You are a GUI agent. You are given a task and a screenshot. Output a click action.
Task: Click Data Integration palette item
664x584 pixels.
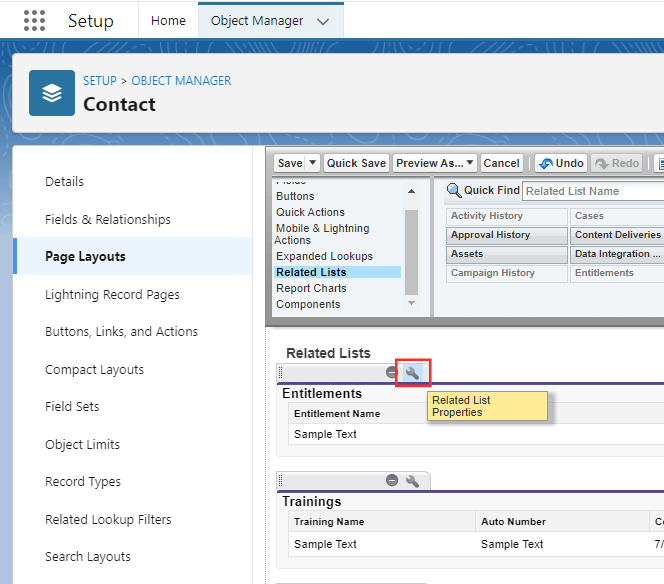point(617,254)
